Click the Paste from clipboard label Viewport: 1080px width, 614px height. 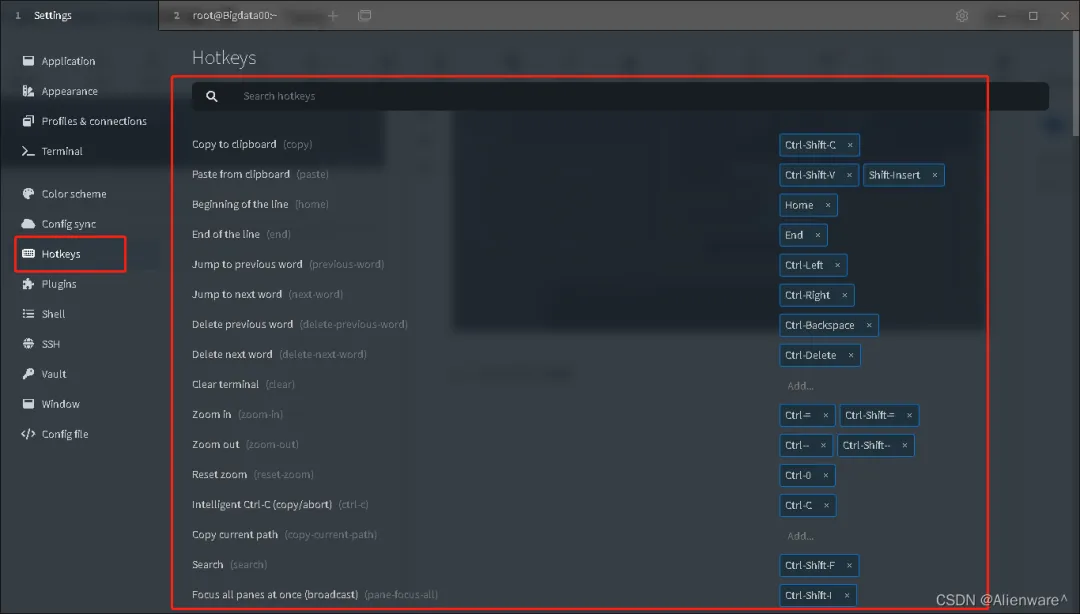coord(241,174)
